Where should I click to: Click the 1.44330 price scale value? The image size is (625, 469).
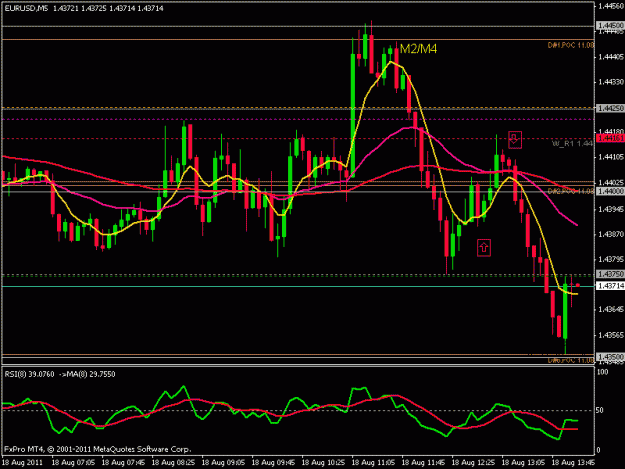coord(611,82)
